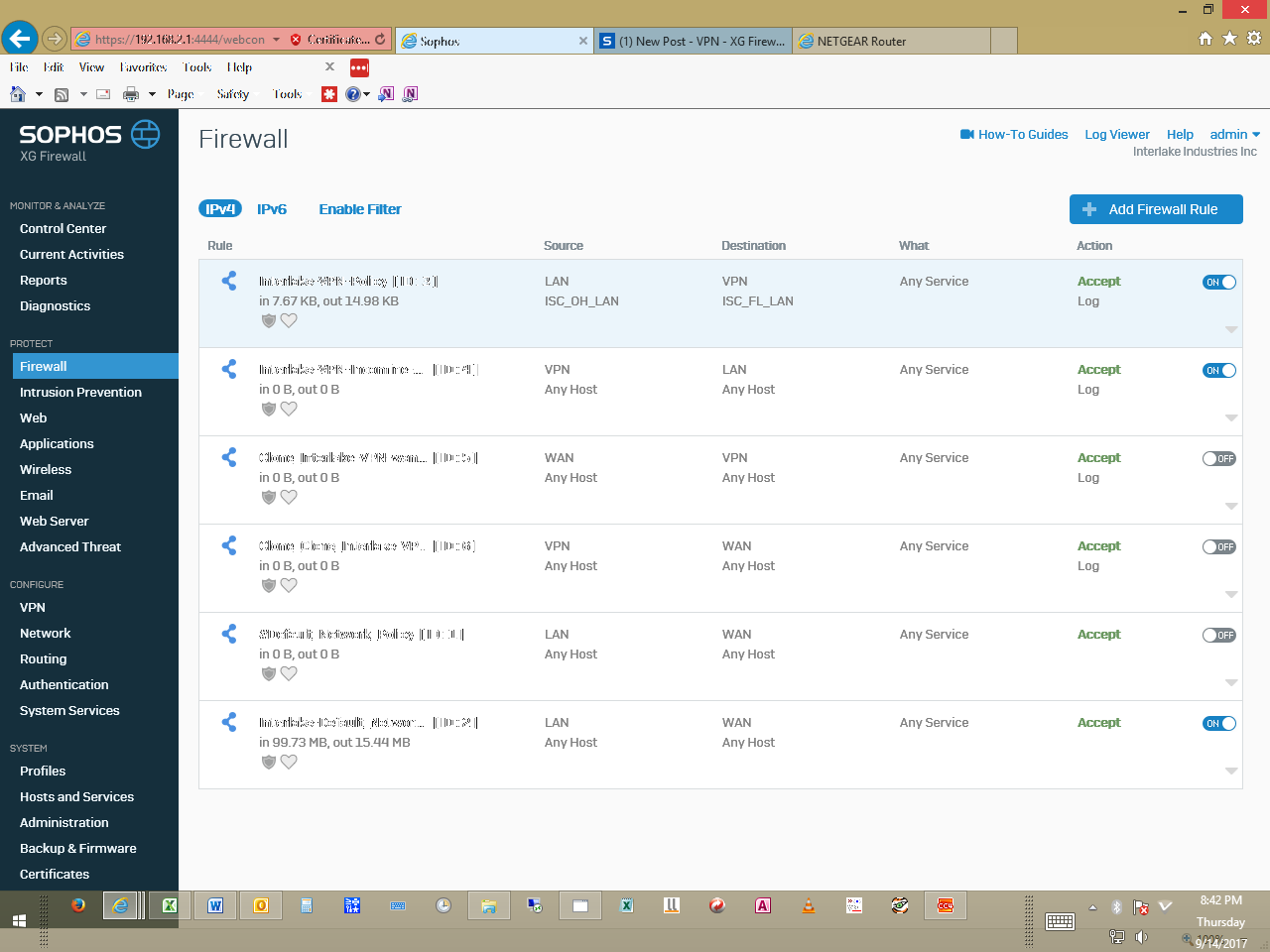Open browser Tools gear icon
Image resolution: width=1270 pixels, height=952 pixels.
tap(1254, 39)
